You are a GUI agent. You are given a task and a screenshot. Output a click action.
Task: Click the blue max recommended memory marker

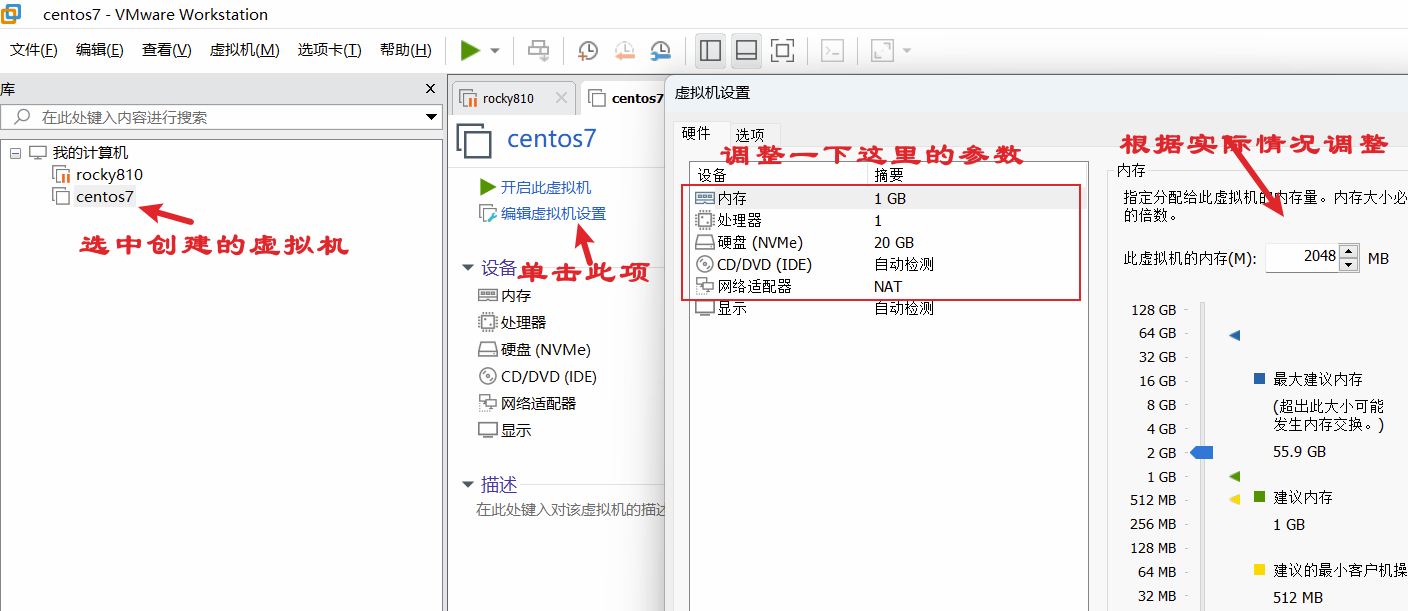[1234, 336]
